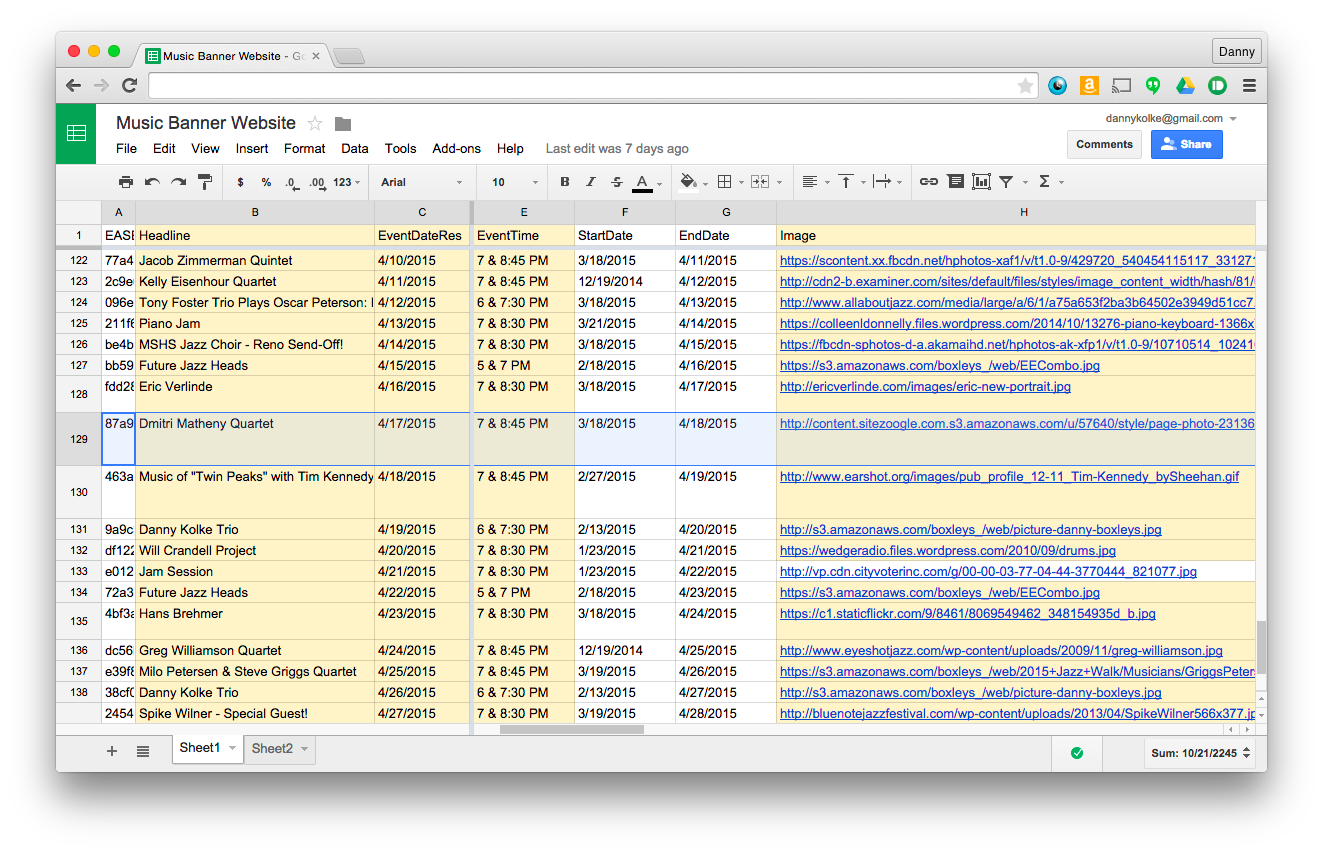The height and width of the screenshot is (852, 1323).
Task: Open the font size 10 dropdown
Action: 514,182
